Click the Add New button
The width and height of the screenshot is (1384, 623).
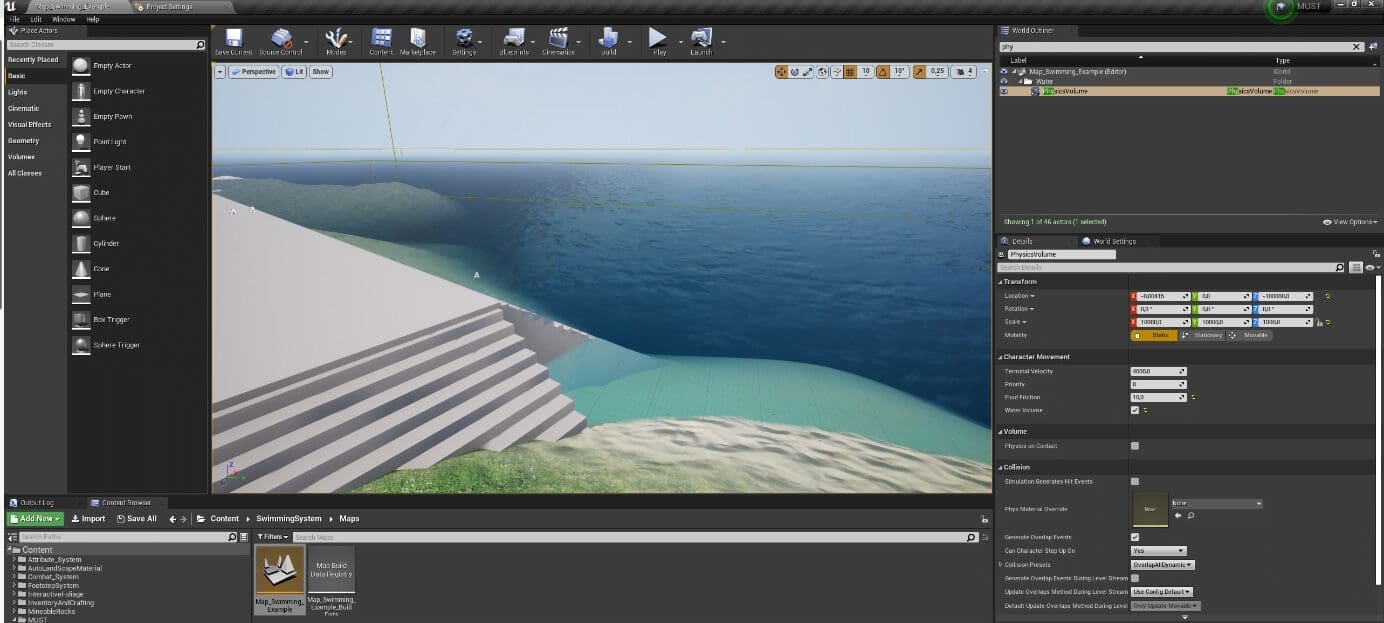pos(36,519)
